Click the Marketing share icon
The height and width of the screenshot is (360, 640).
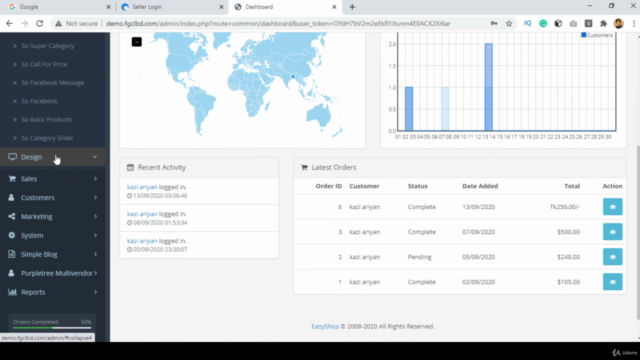(x=12, y=216)
